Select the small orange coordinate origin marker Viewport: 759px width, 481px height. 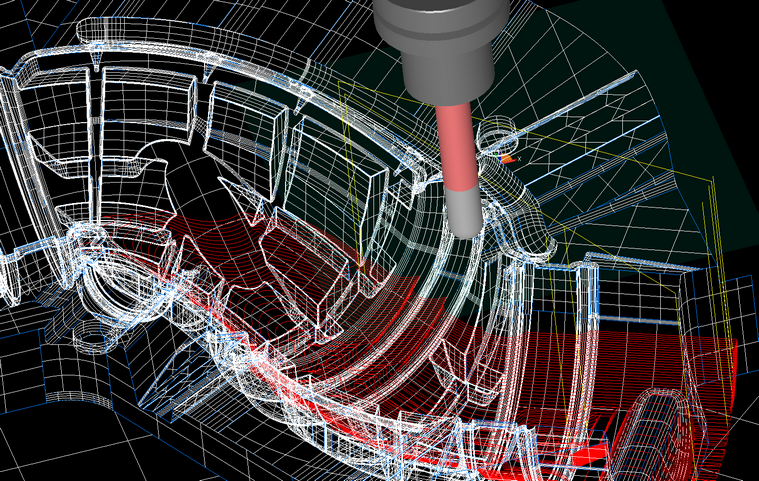tap(506, 159)
